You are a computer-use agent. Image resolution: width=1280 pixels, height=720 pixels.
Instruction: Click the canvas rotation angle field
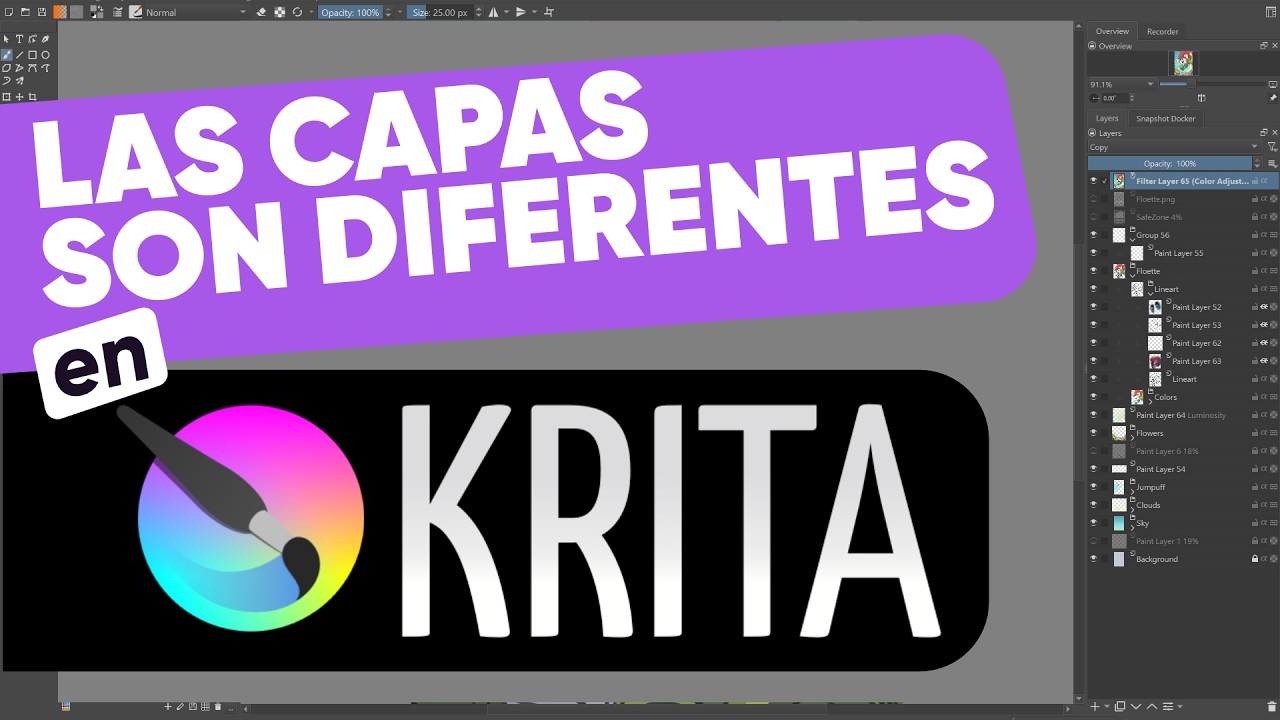point(1115,98)
